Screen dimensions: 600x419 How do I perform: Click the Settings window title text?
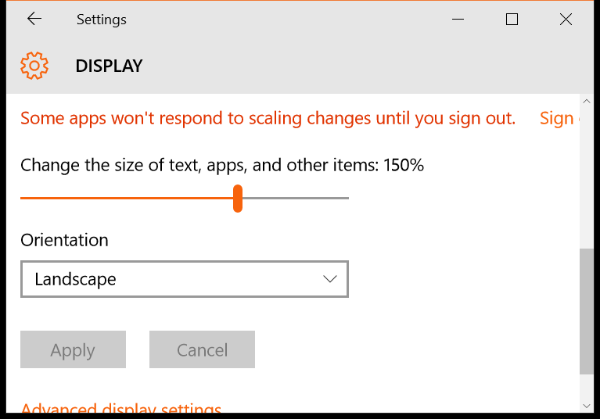(101, 20)
